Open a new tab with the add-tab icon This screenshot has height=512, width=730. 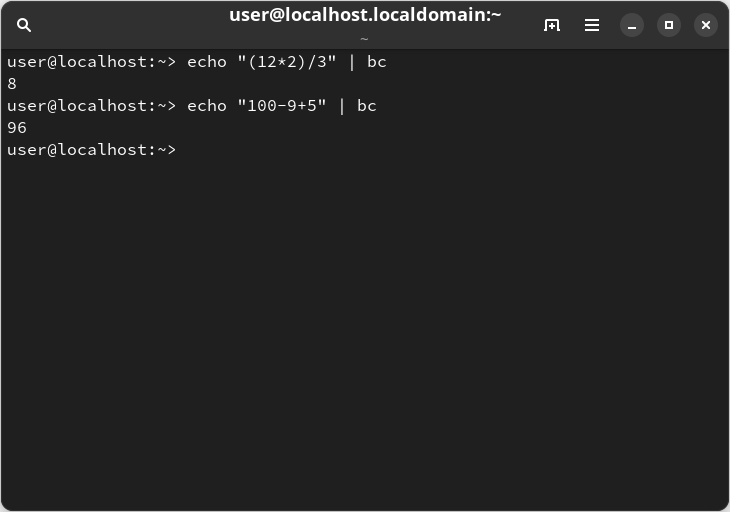[552, 25]
